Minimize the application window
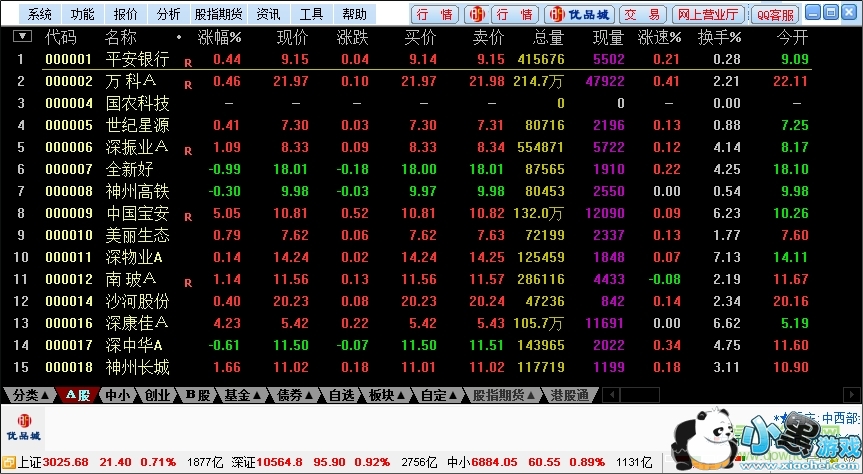This screenshot has width=863, height=474. click(813, 12)
